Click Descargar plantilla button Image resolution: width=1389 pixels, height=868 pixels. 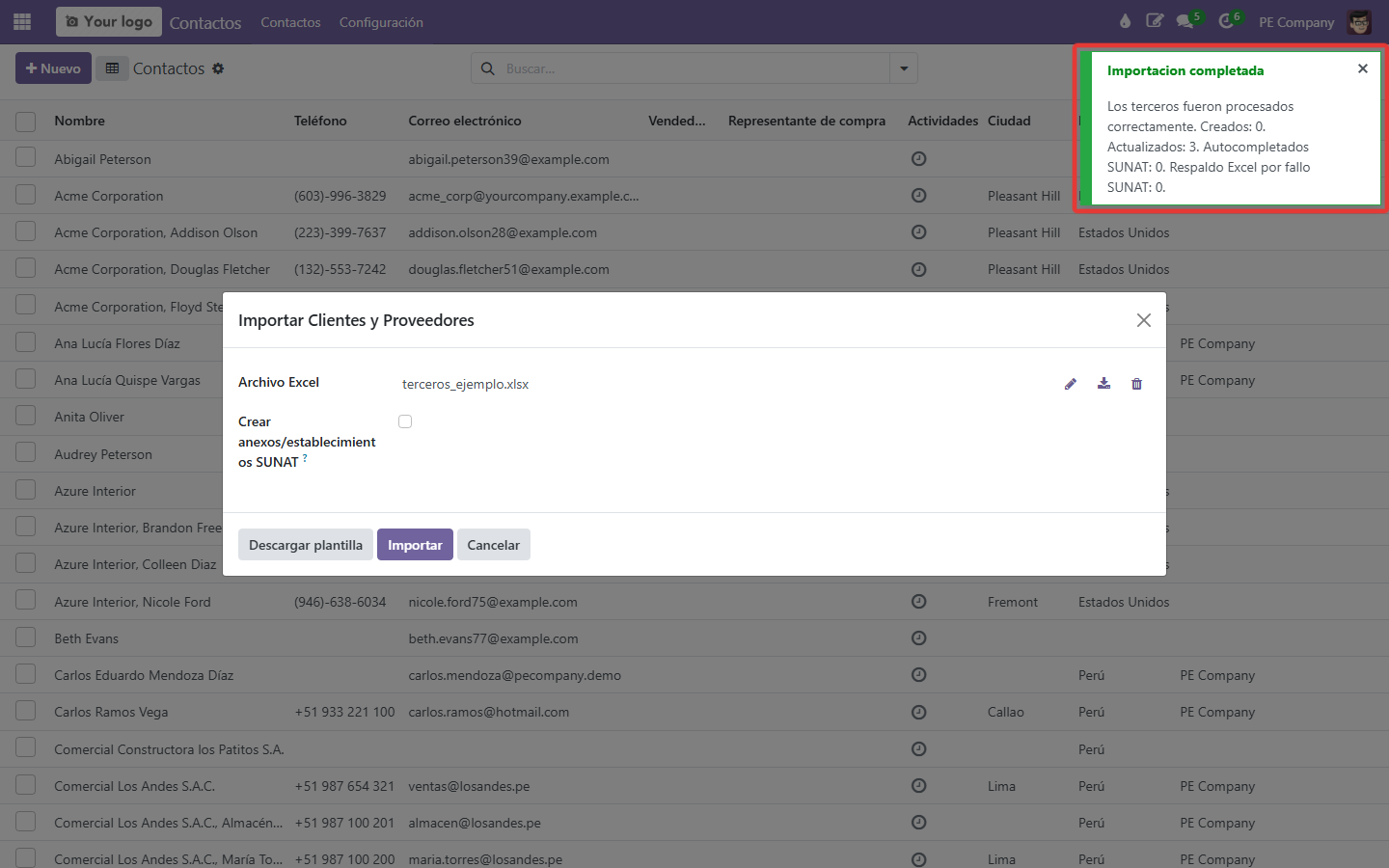click(306, 545)
